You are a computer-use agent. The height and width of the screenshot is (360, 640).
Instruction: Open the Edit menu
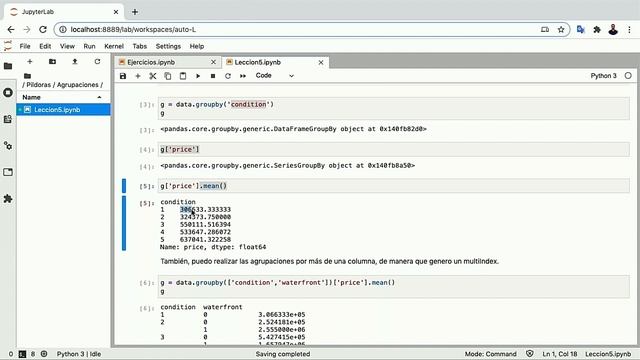[45, 46]
